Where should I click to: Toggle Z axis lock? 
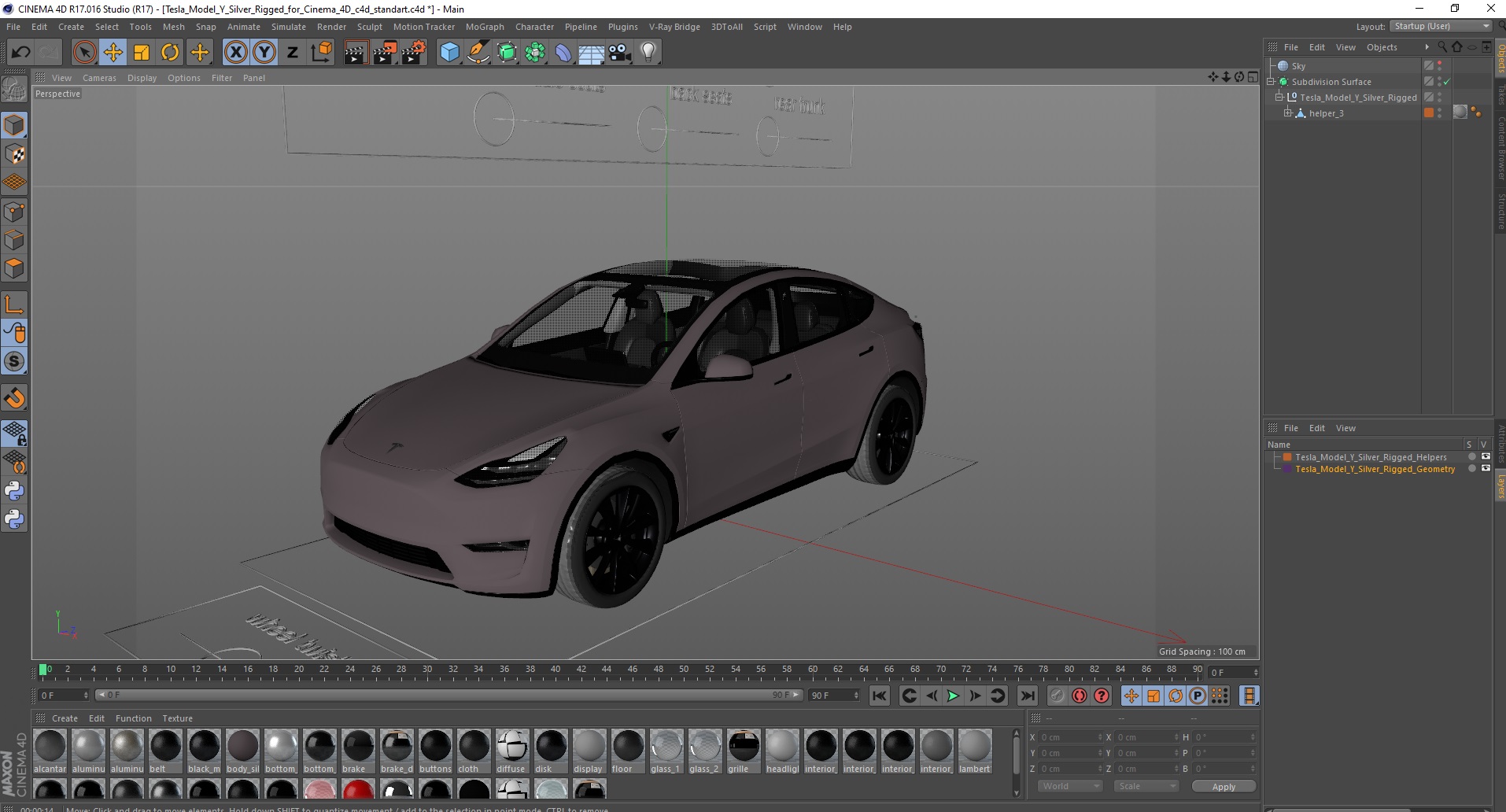[293, 53]
